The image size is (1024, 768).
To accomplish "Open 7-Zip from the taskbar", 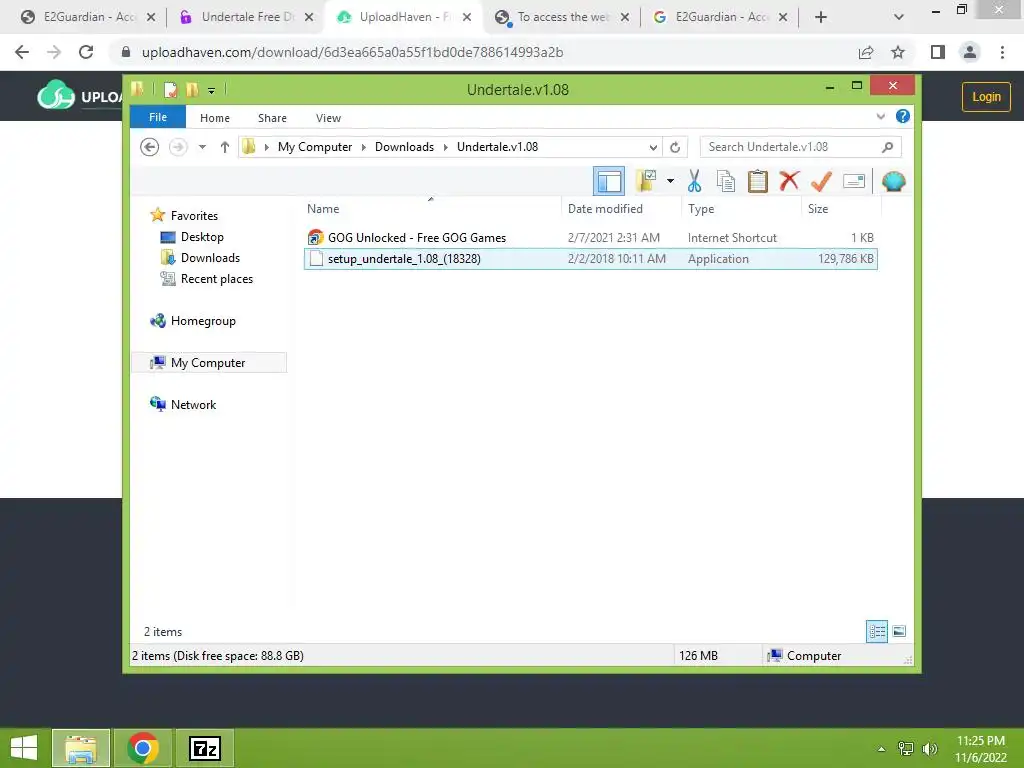I will 205,748.
